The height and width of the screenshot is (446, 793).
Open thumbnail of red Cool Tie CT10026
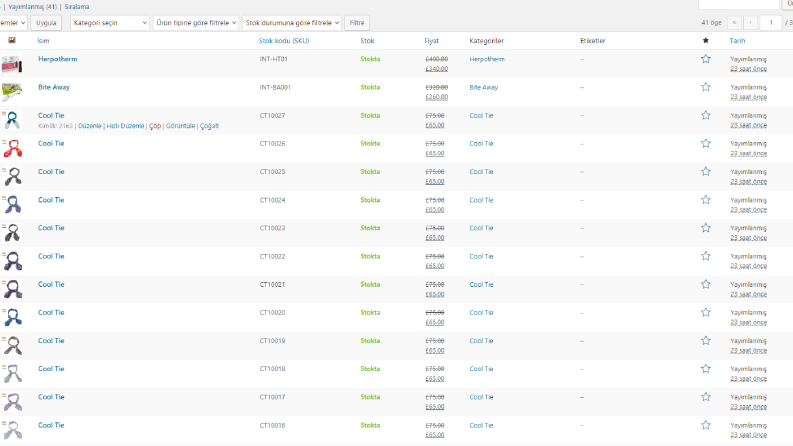[x=12, y=149]
